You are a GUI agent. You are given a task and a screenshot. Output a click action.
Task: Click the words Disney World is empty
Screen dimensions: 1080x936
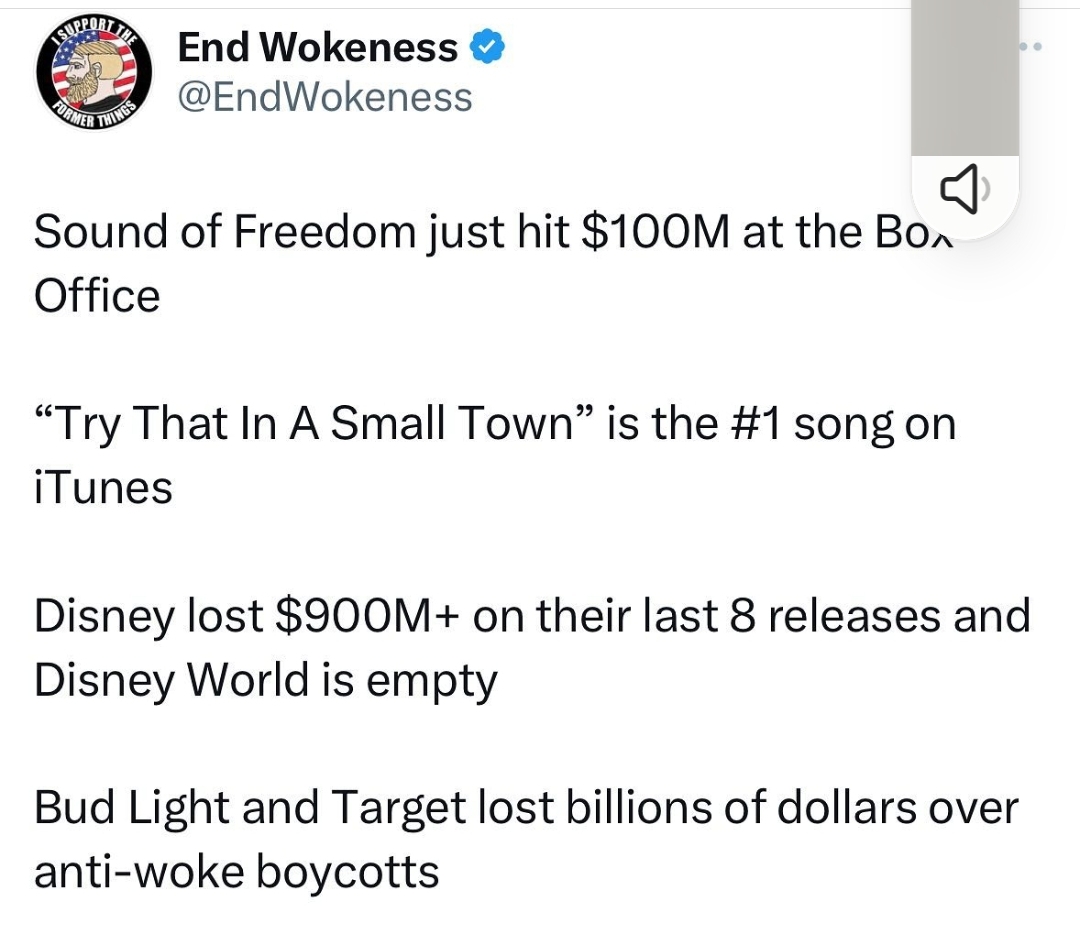(x=266, y=680)
